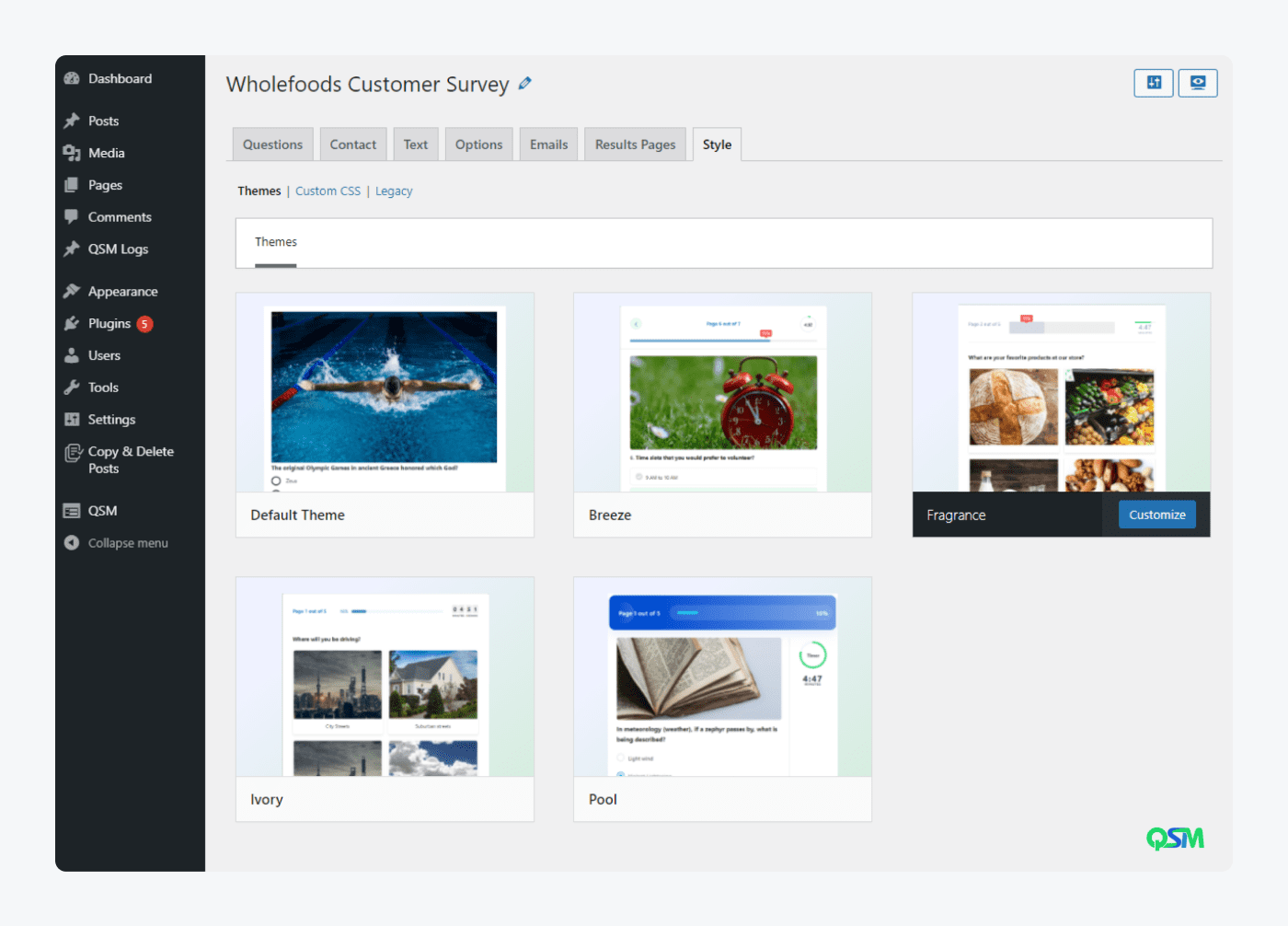Open the Media library
Screen dimensions: 1288x926
(x=107, y=153)
